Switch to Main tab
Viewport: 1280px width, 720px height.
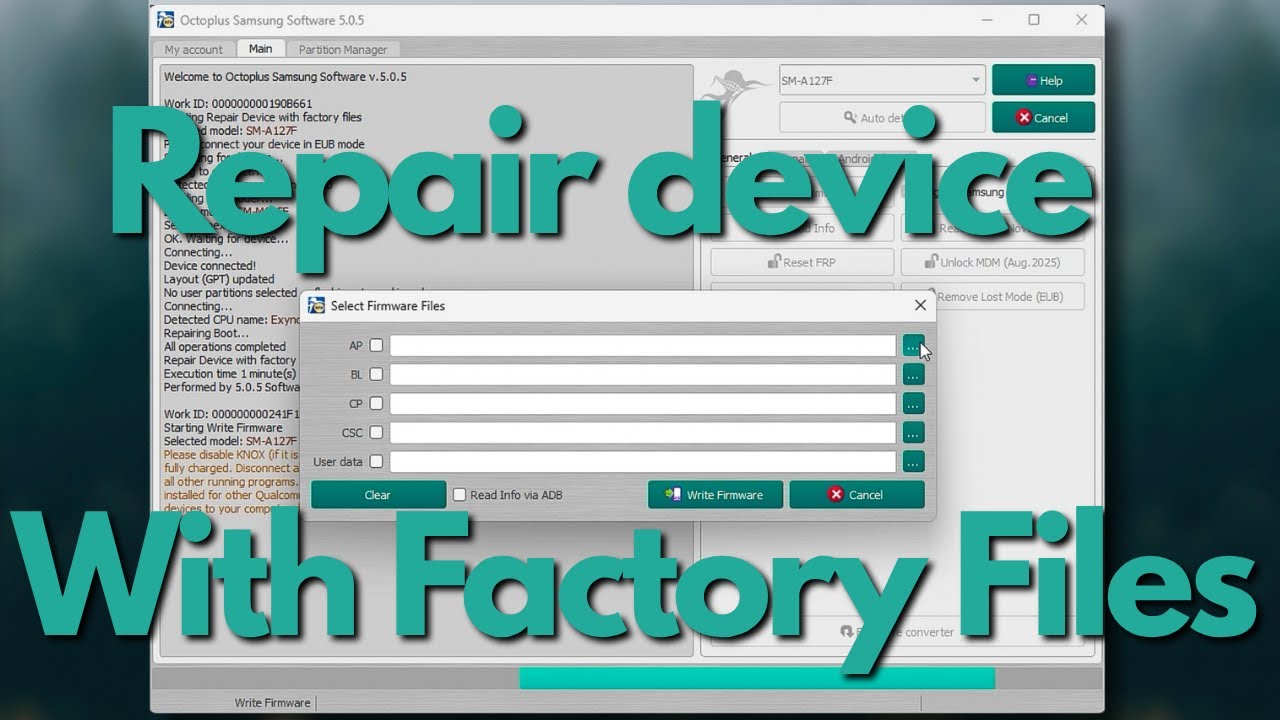pyautogui.click(x=260, y=48)
